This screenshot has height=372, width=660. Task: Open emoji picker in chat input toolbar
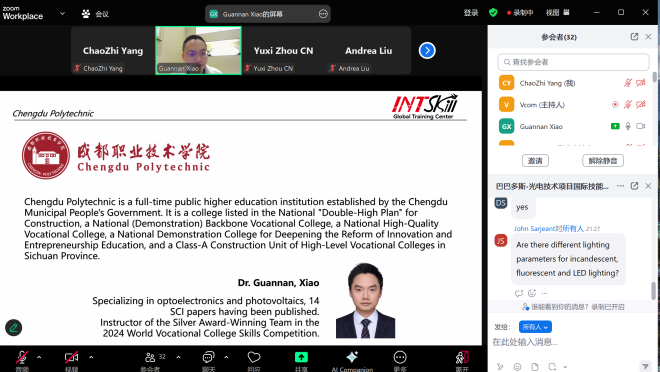(x=517, y=367)
